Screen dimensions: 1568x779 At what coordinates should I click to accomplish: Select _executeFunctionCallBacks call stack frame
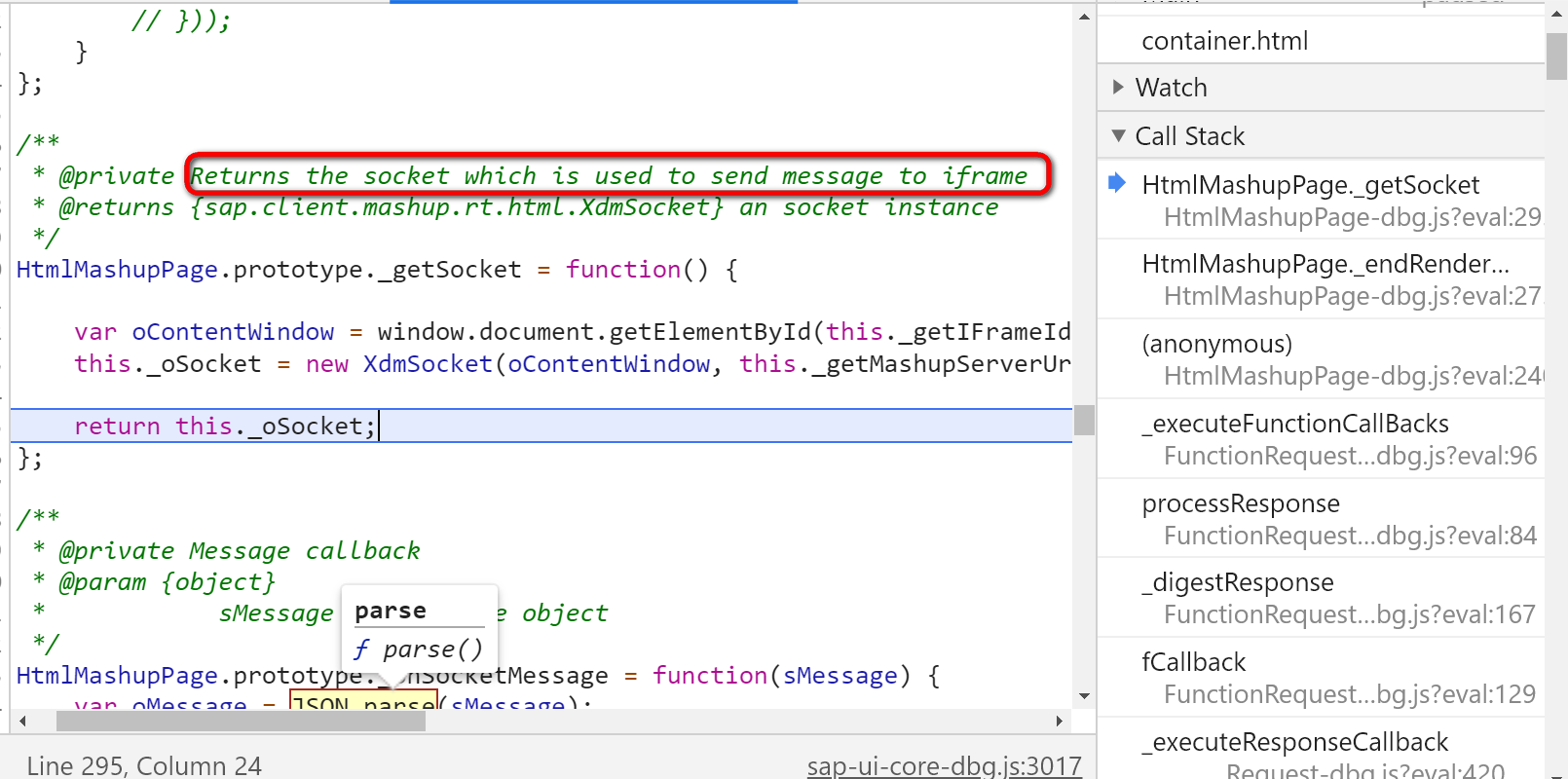point(1321,439)
